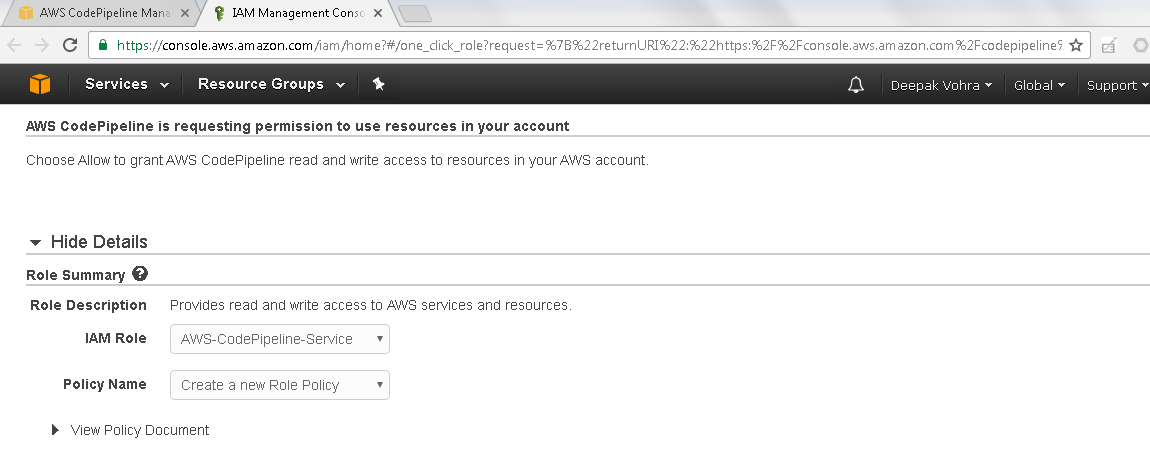
Task: Bookmark page with the star icon
Action: [x=1075, y=45]
